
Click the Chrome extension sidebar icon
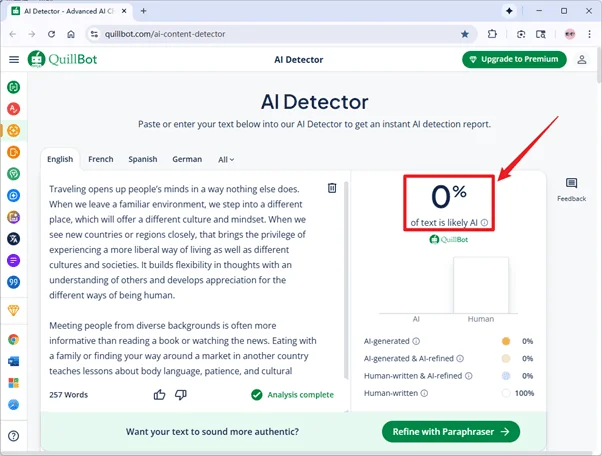(13, 339)
